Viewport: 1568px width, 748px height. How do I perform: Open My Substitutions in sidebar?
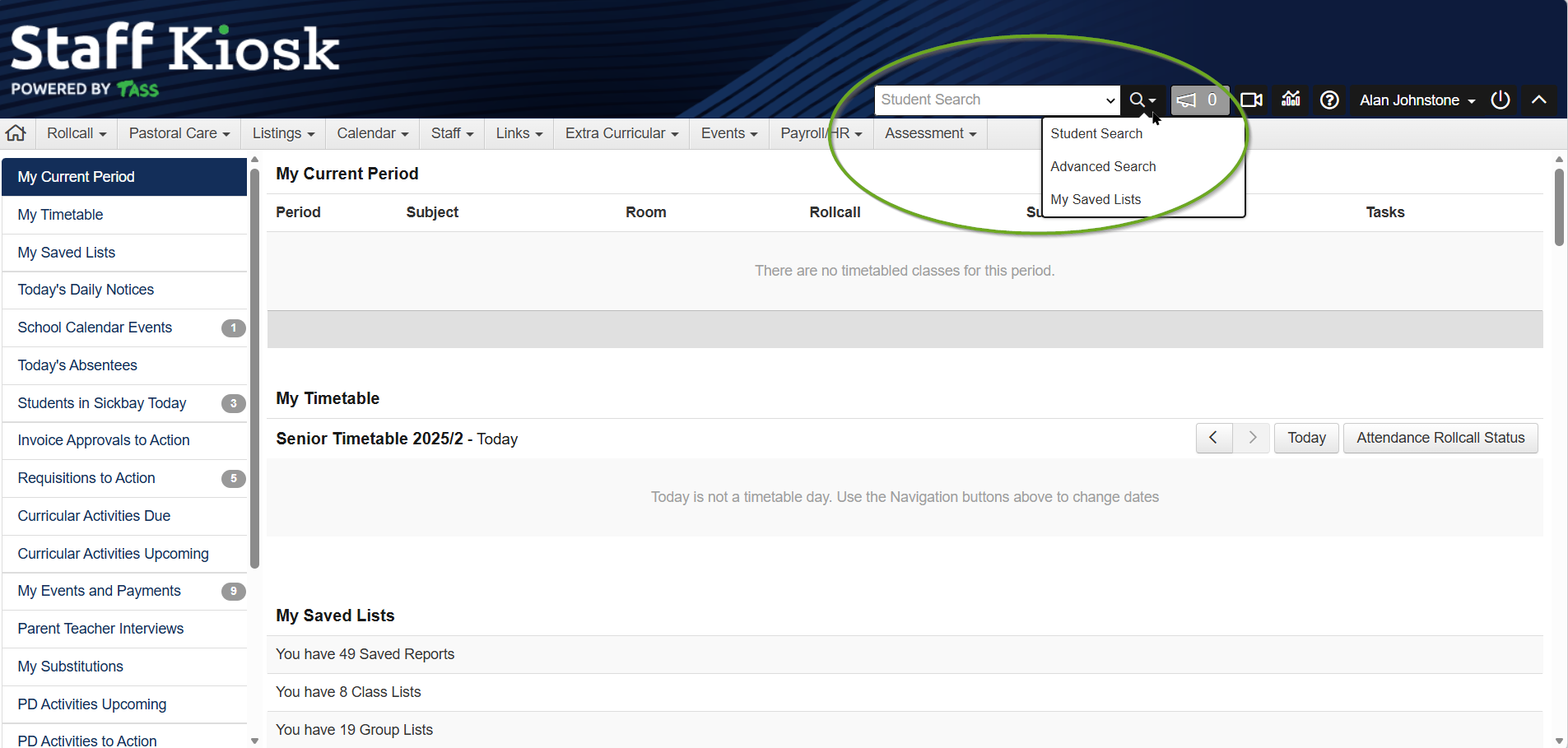click(x=124, y=667)
